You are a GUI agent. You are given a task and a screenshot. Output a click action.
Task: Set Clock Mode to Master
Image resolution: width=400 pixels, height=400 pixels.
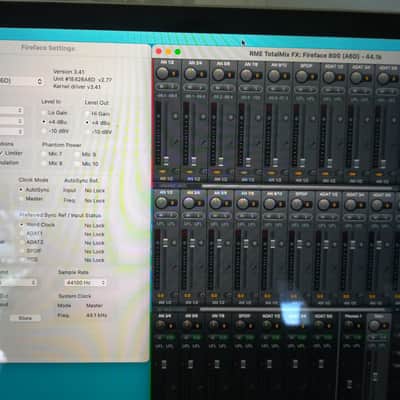(21, 198)
